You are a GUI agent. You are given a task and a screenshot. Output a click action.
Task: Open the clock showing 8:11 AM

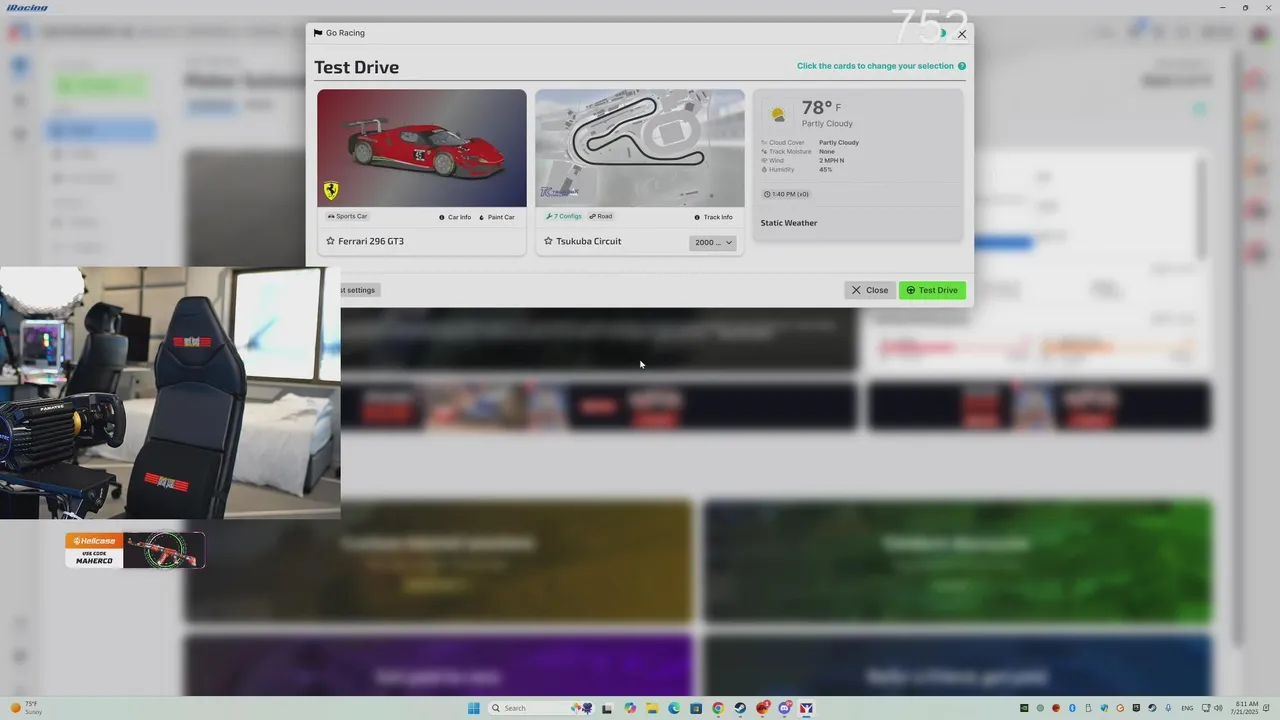click(x=1246, y=708)
